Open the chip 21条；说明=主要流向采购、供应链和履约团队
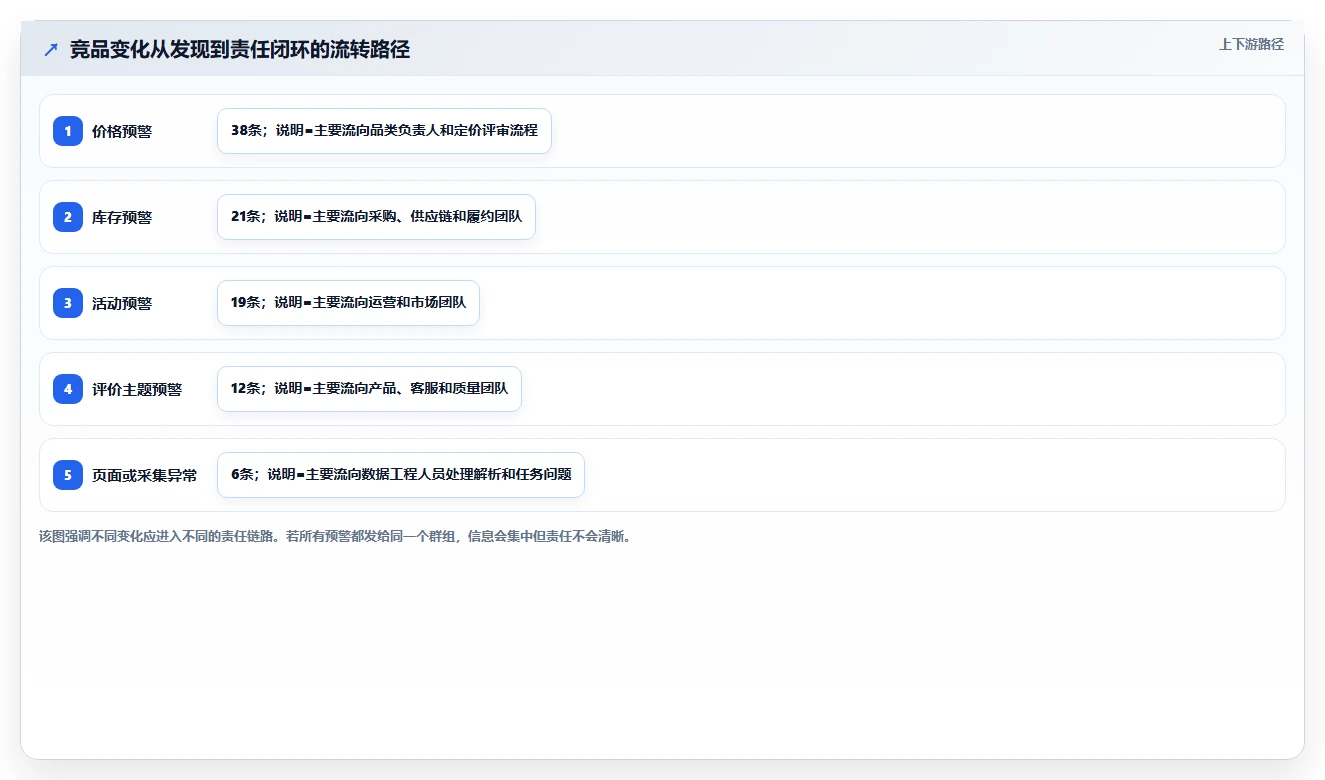 [376, 217]
